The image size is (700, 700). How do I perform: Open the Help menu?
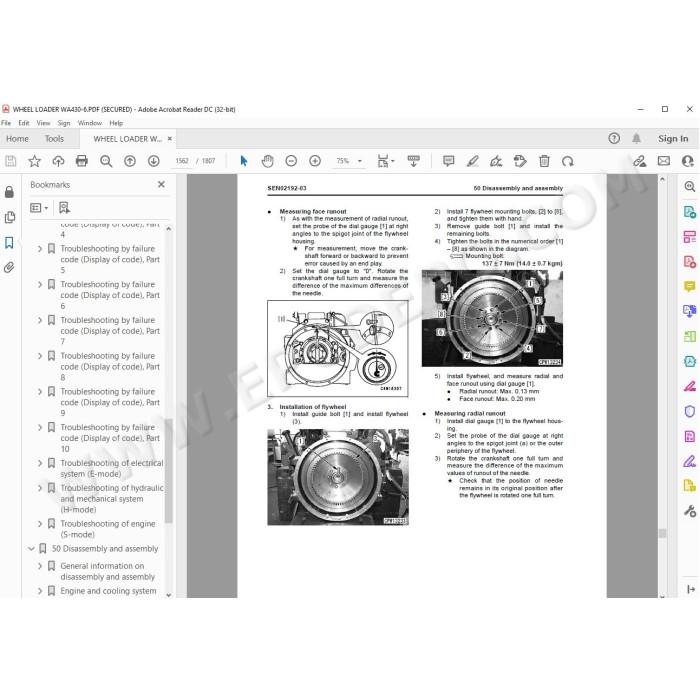point(116,123)
